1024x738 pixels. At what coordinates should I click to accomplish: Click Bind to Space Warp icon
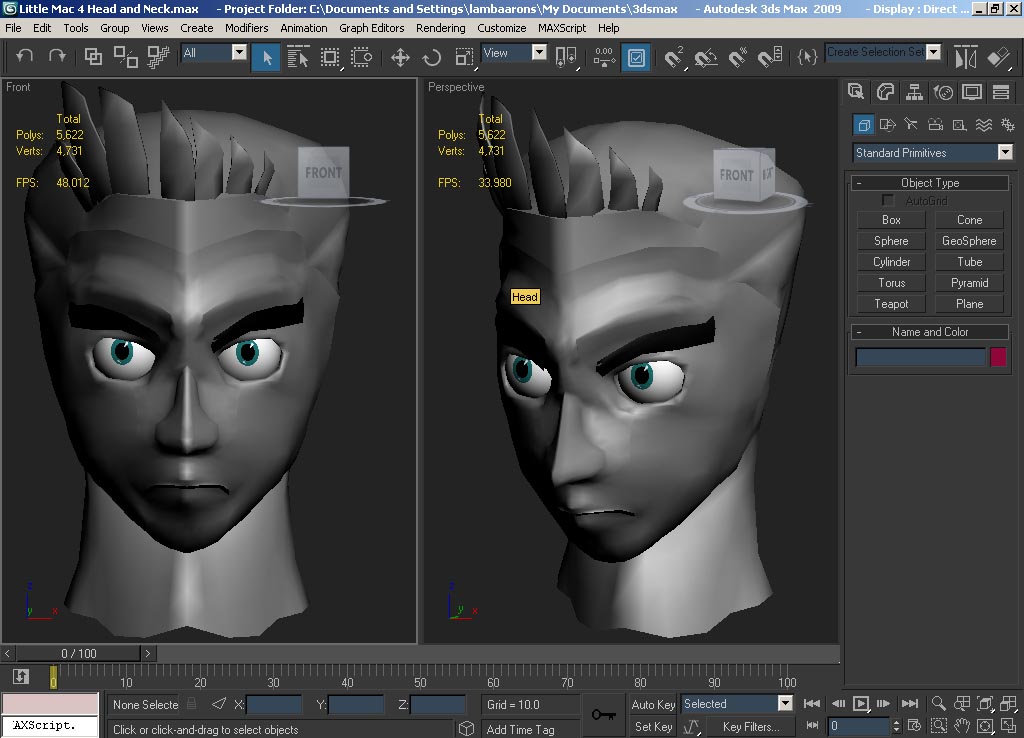pyautogui.click(x=158, y=57)
